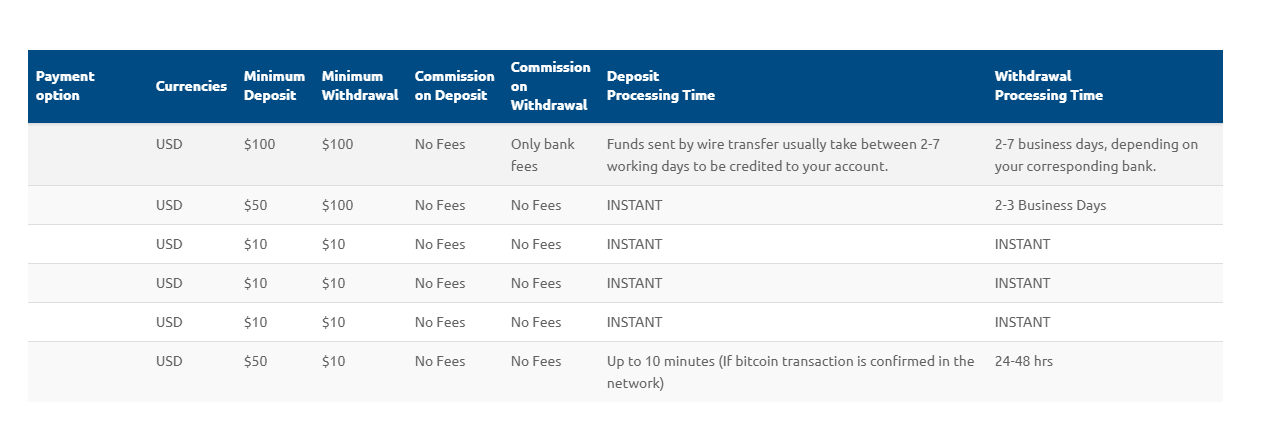Click the Deposit Processing Time header

pyautogui.click(x=661, y=86)
